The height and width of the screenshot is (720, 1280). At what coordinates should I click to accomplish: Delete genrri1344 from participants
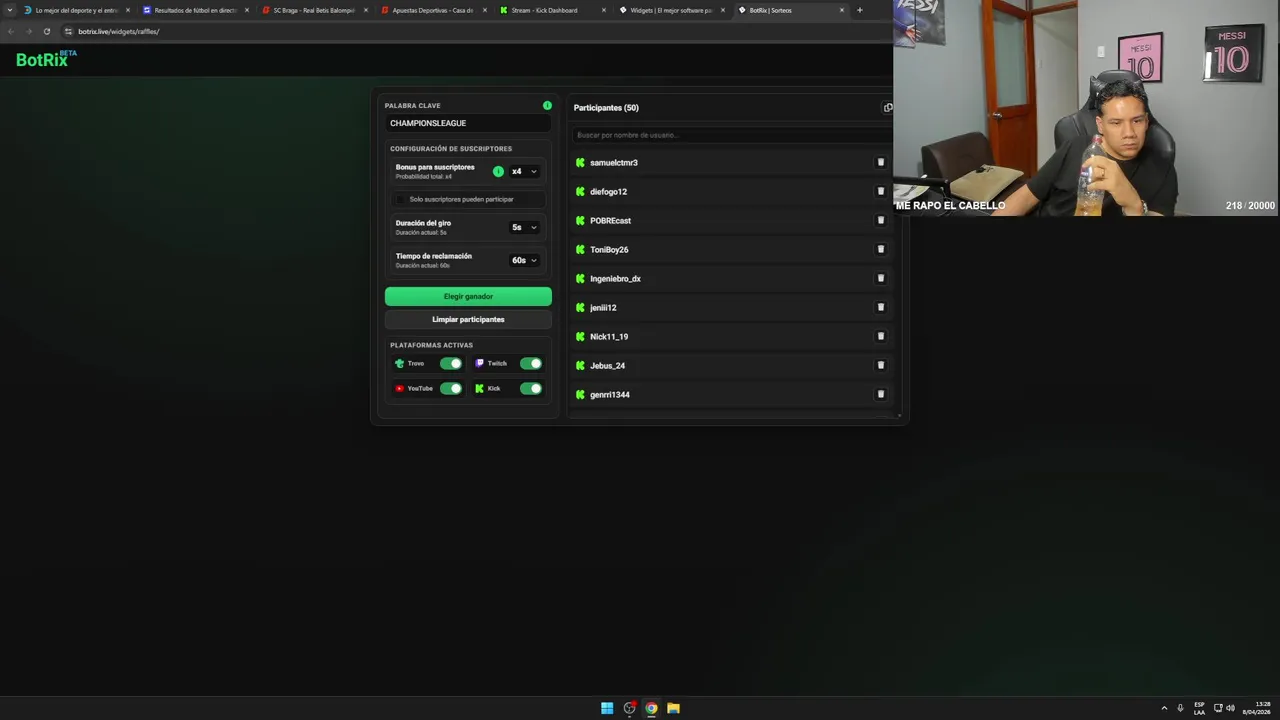881,394
